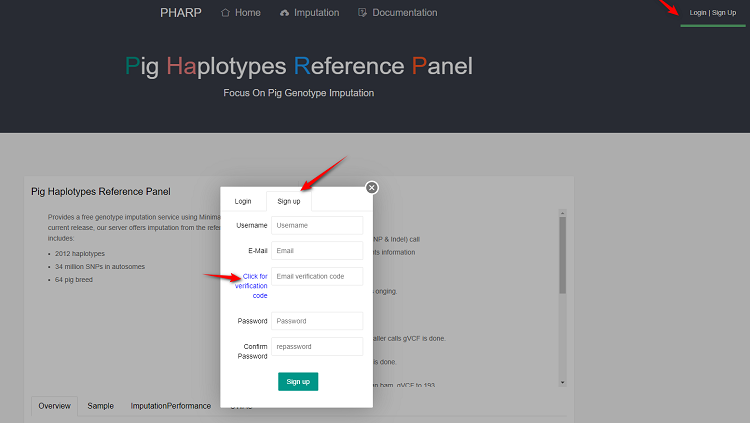Viewport: 750px width, 423px height.
Task: Click the panel scrollbar up arrow
Action: coord(562,213)
